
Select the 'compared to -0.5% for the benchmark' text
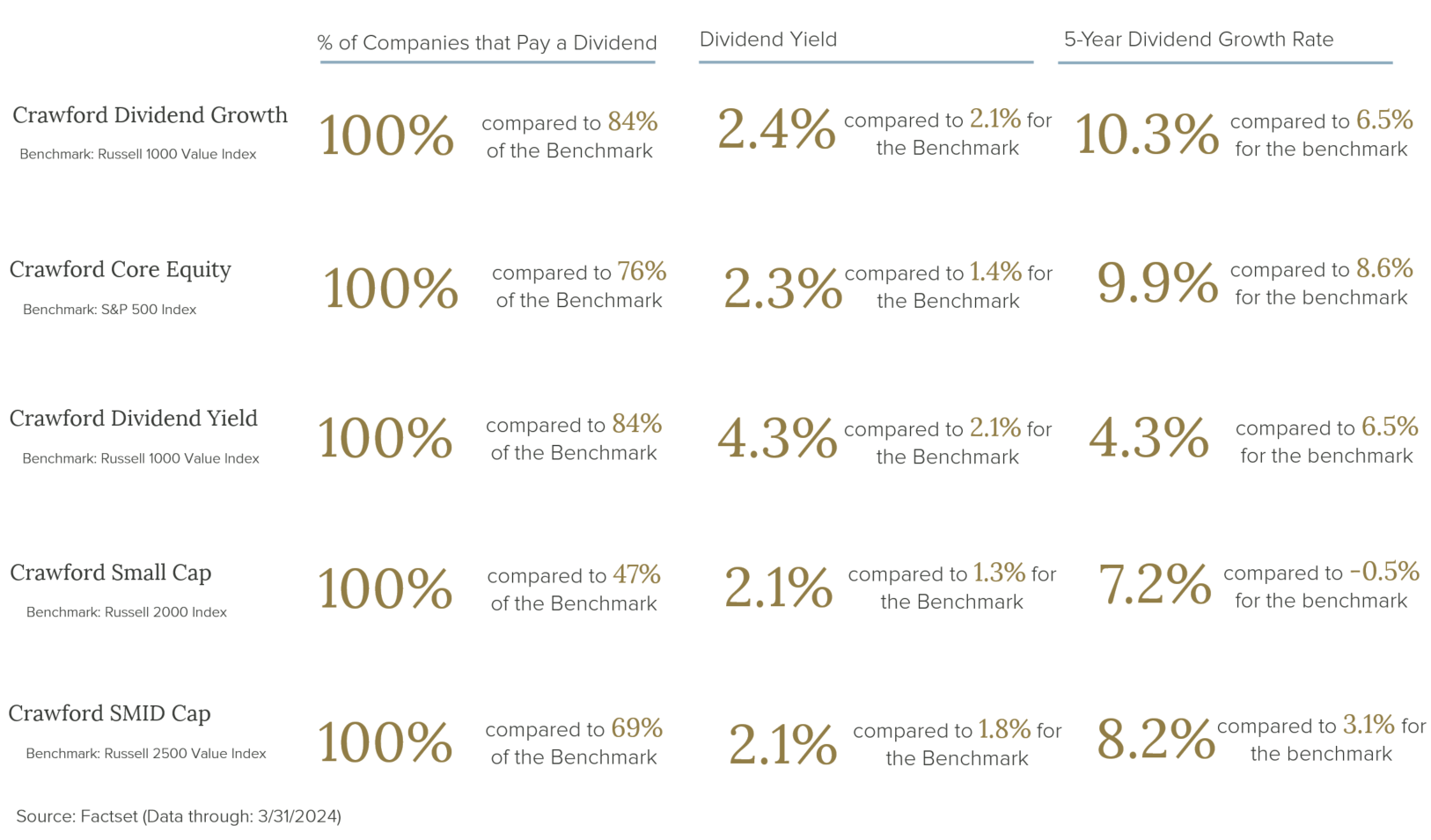click(1321, 586)
